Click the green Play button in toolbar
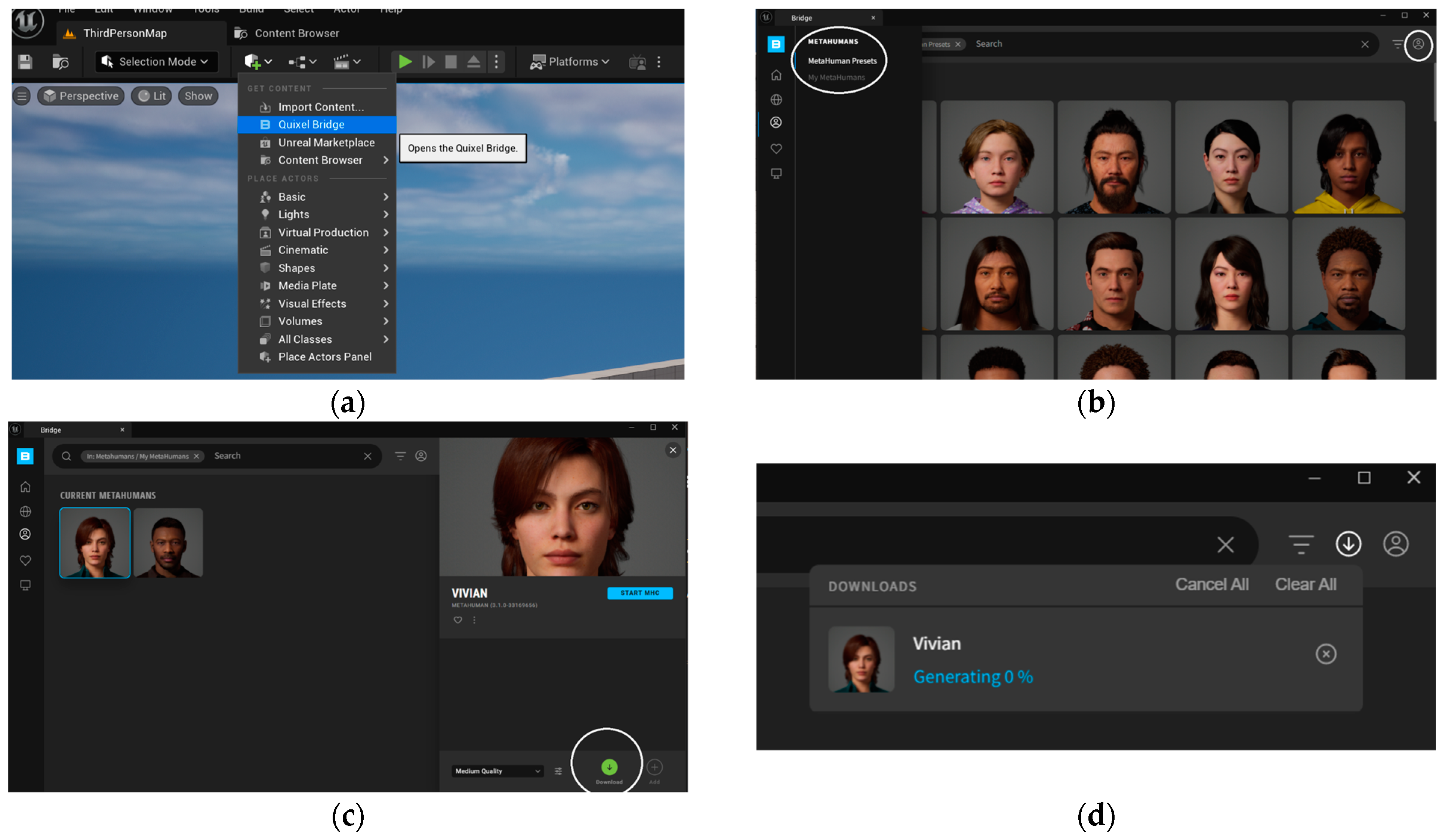The height and width of the screenshot is (840, 1445). [405, 62]
